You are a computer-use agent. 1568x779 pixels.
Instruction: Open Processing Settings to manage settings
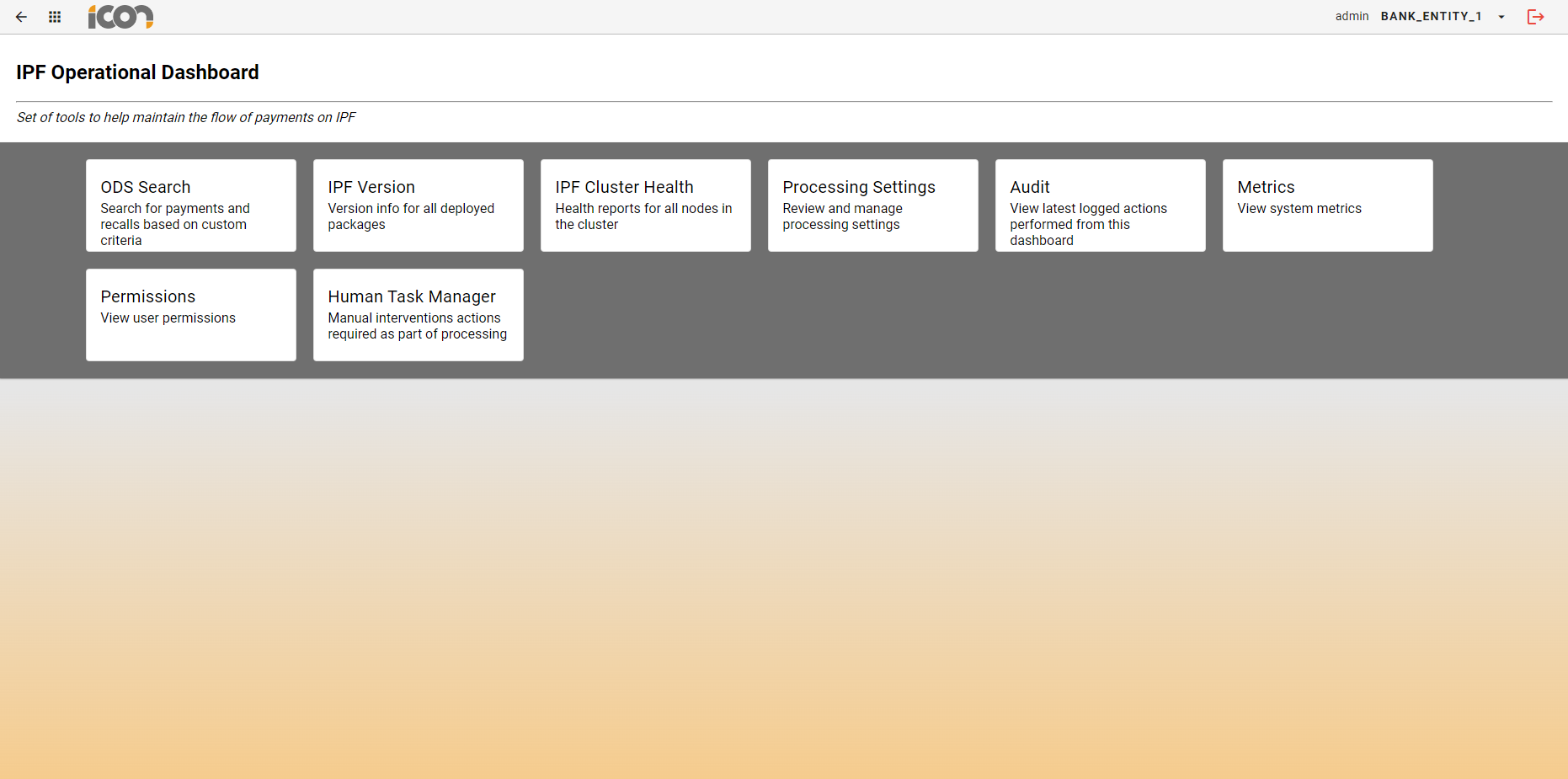pyautogui.click(x=872, y=205)
